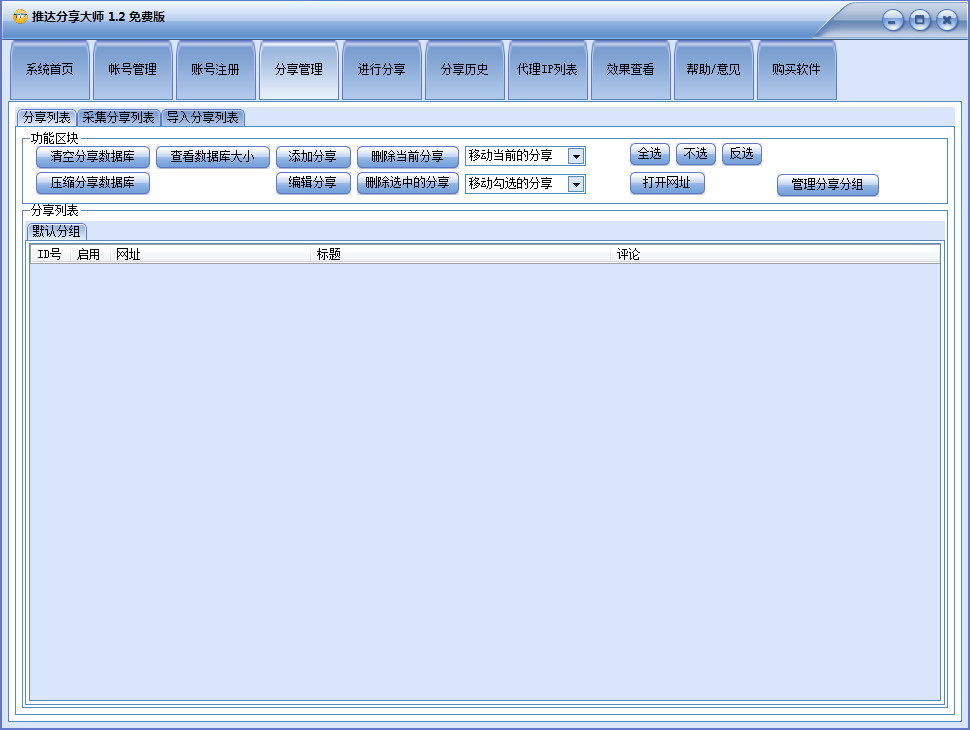This screenshot has width=970, height=730.
Task: Click the 打开网址 button
Action: 667,183
